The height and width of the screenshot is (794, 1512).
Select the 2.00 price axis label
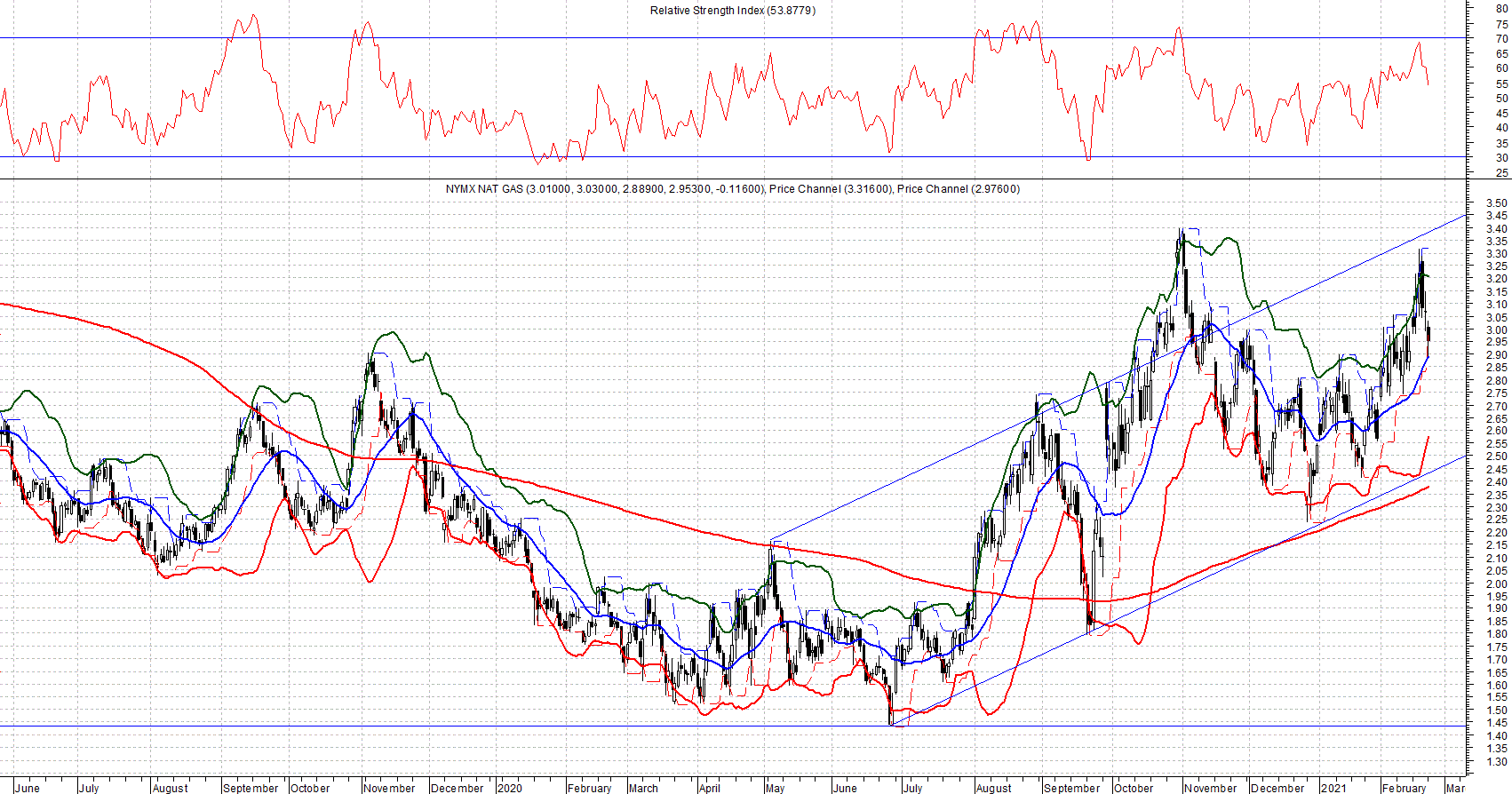[1496, 584]
